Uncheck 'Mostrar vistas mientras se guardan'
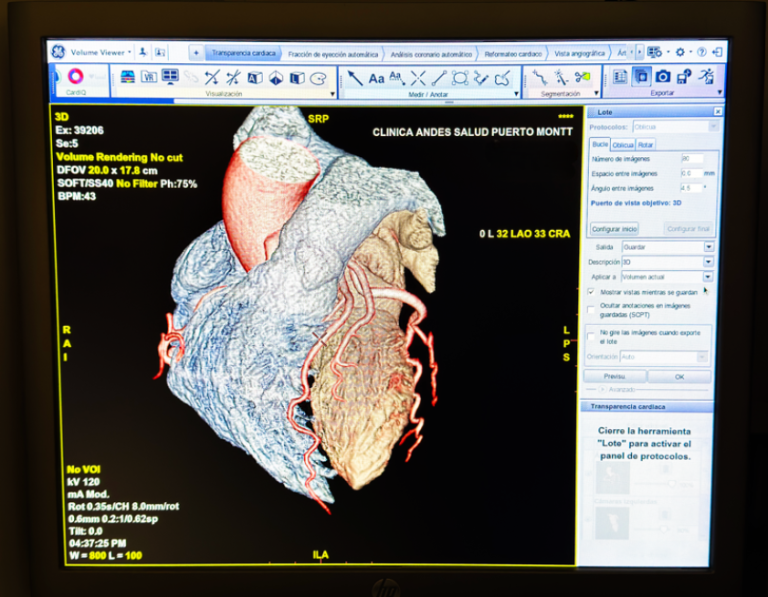 (591, 292)
